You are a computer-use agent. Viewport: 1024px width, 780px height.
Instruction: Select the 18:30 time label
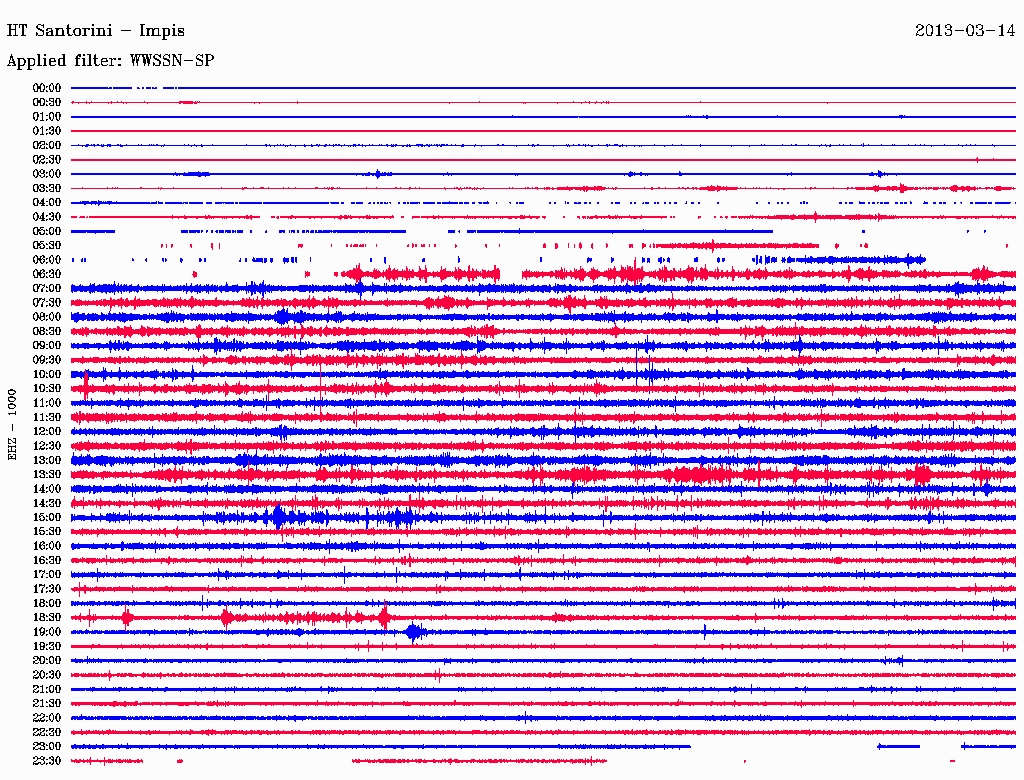pos(47,618)
